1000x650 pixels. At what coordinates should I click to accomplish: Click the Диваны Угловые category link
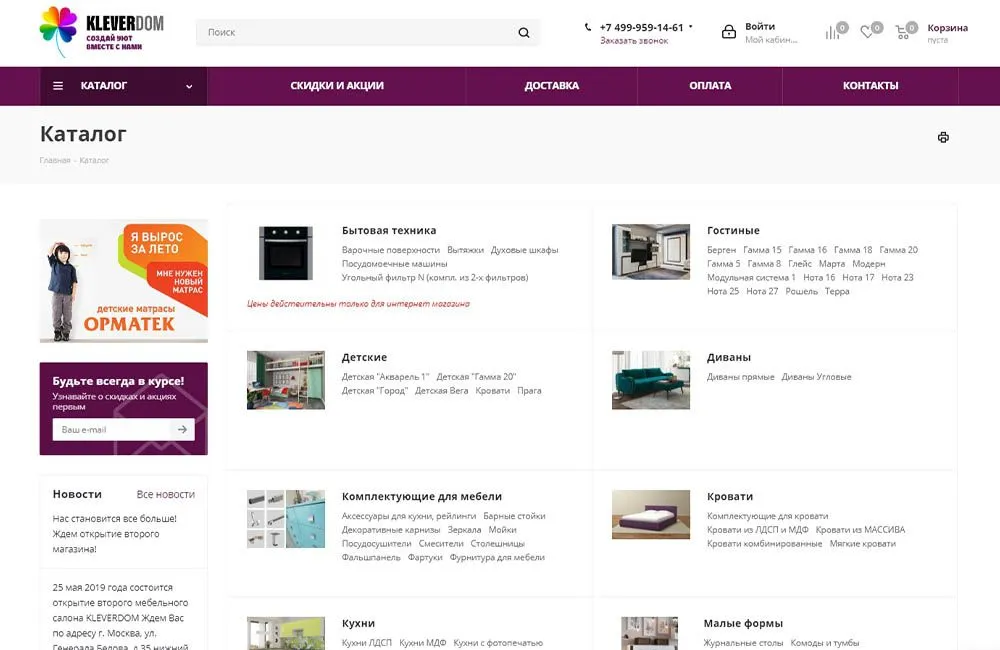[x=816, y=377]
